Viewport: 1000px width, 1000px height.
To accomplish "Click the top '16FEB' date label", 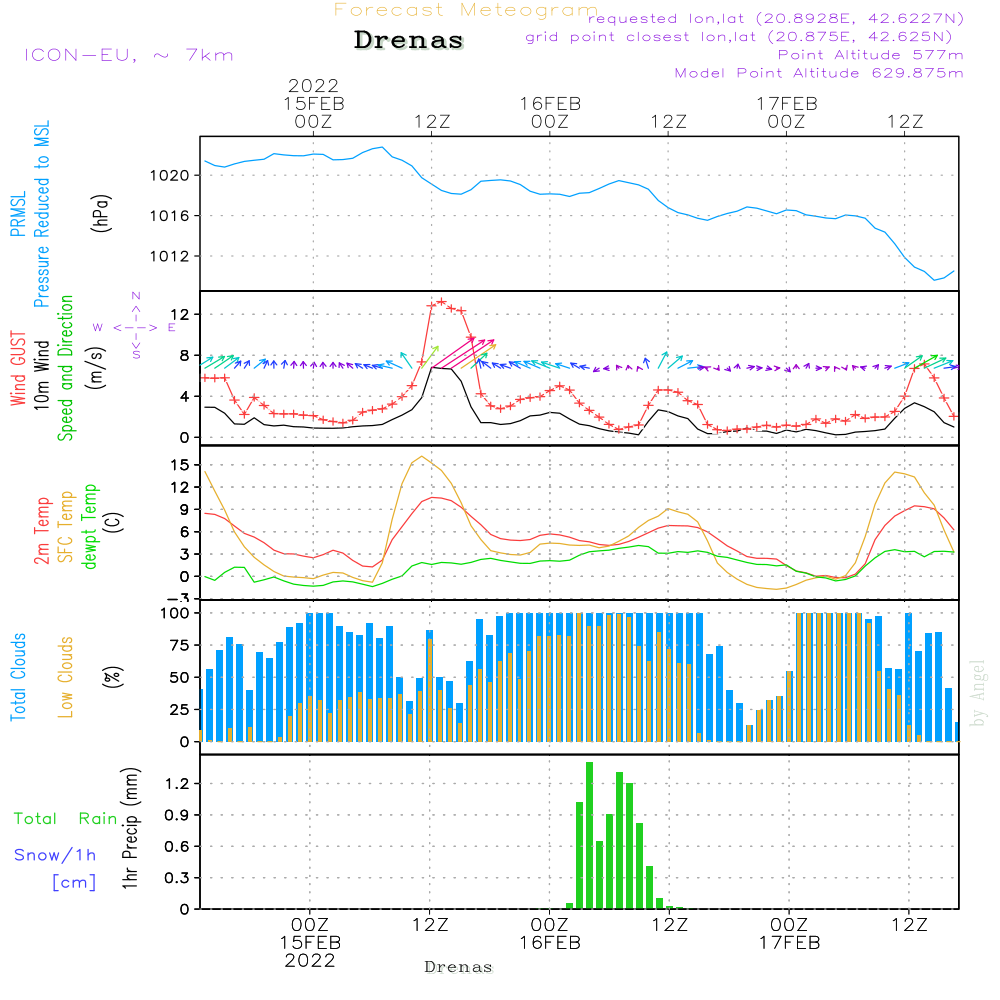I will point(550,104).
